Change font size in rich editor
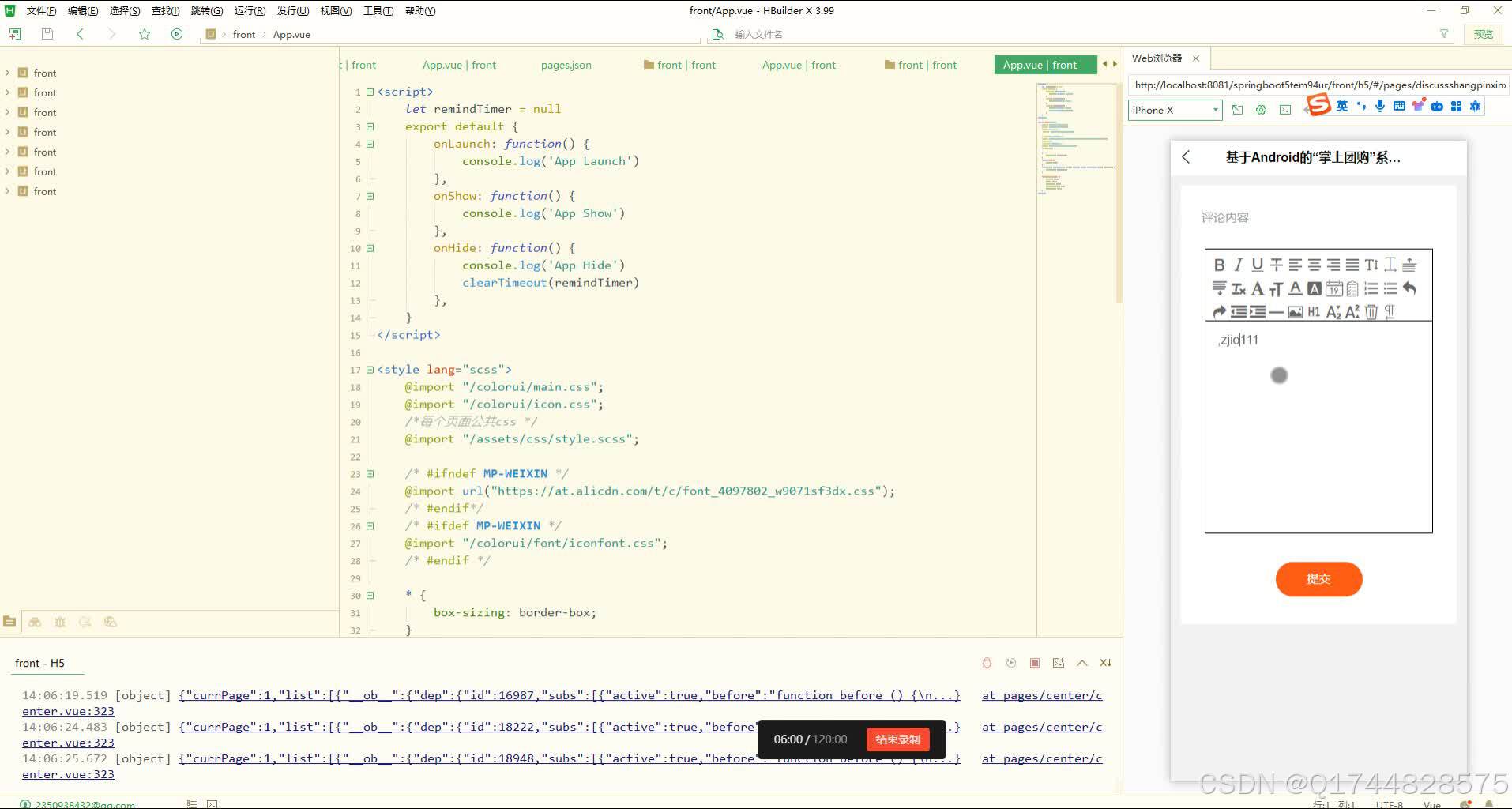 (x=1277, y=289)
